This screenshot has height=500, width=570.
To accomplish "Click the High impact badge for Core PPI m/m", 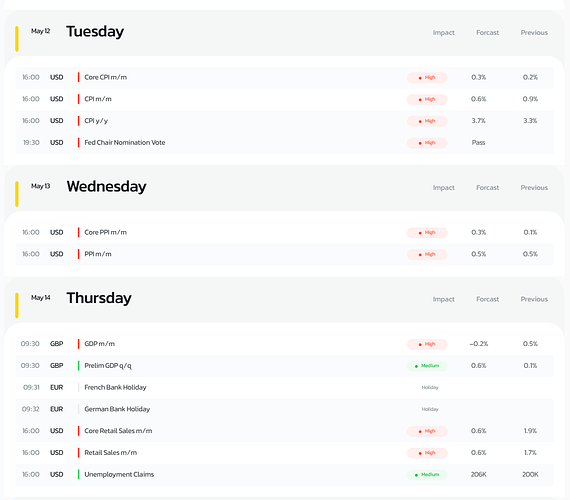I will pyautogui.click(x=427, y=233).
